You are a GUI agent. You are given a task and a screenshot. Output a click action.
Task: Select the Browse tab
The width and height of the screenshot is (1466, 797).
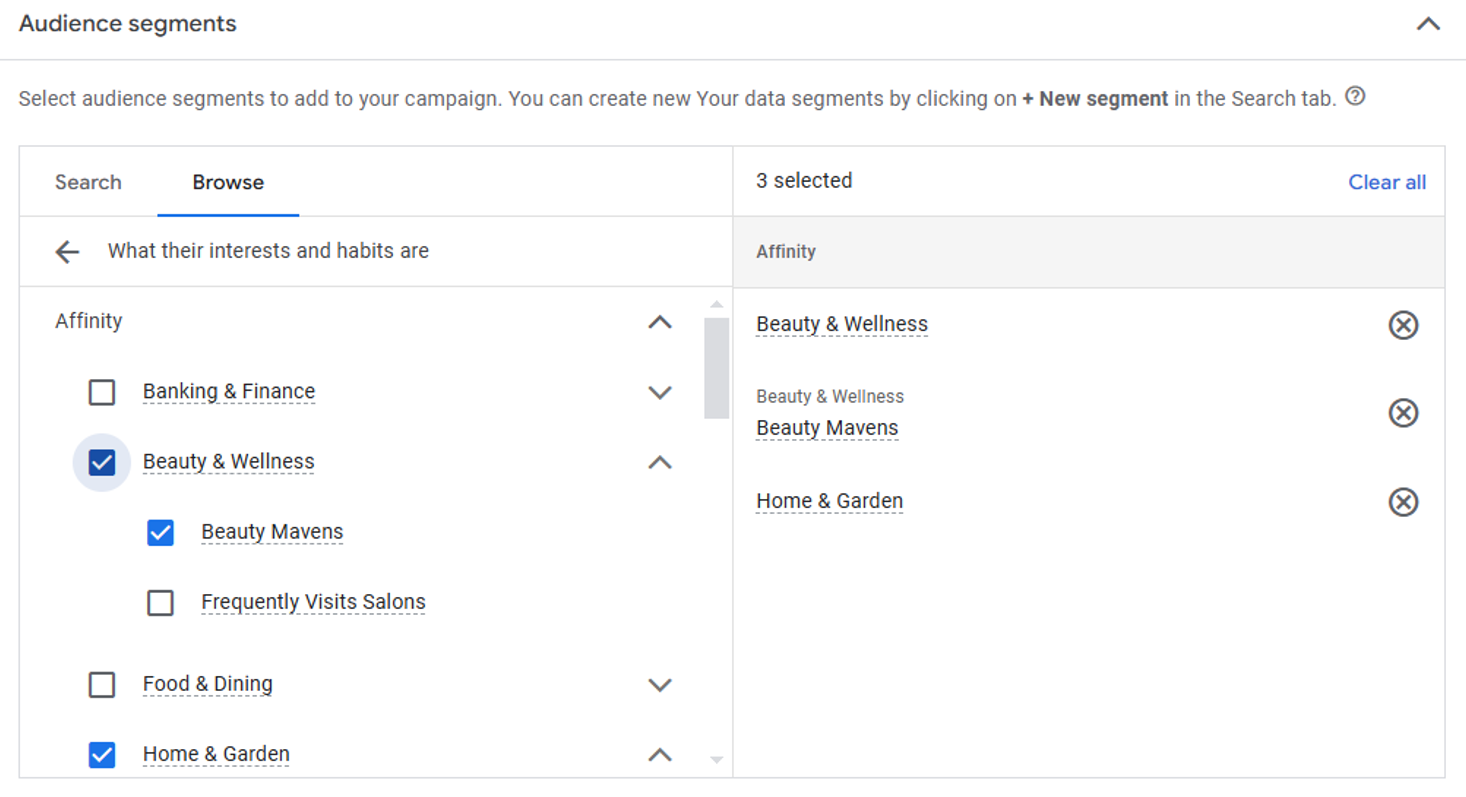point(228,182)
